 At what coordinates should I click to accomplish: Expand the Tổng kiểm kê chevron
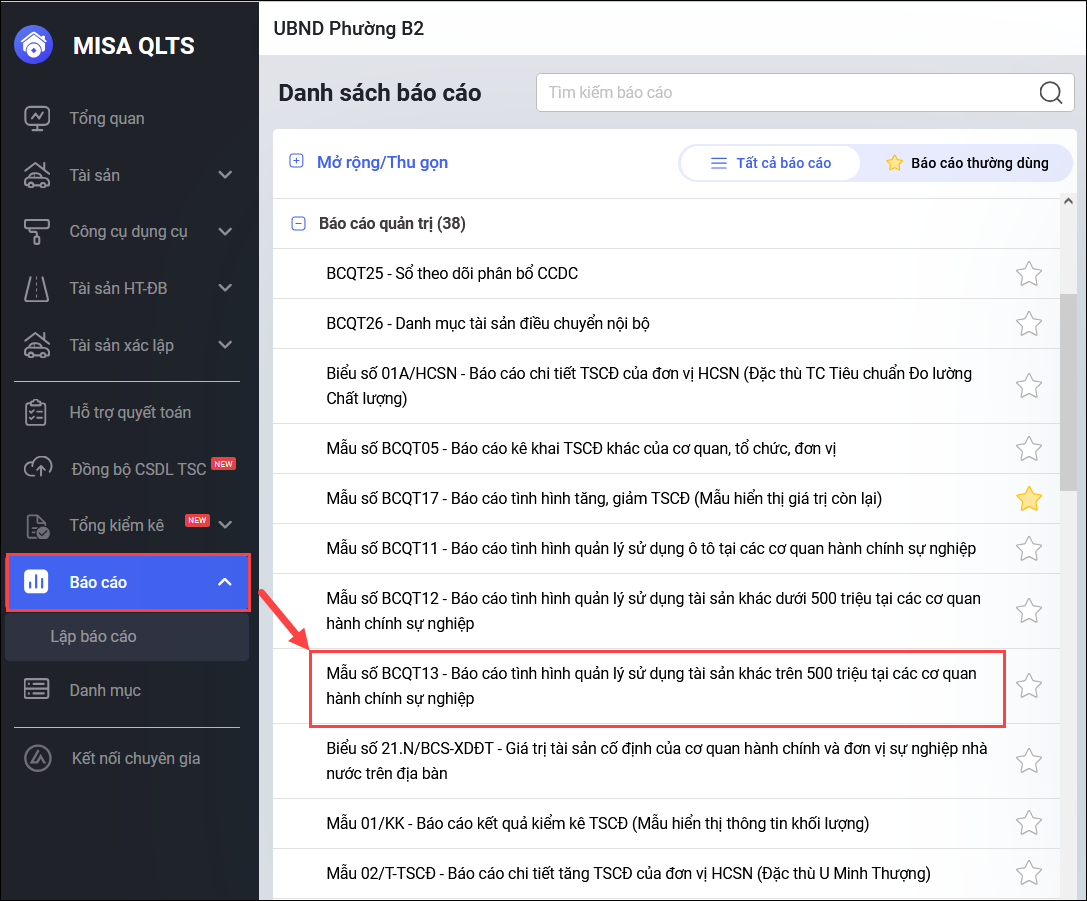coord(225,525)
